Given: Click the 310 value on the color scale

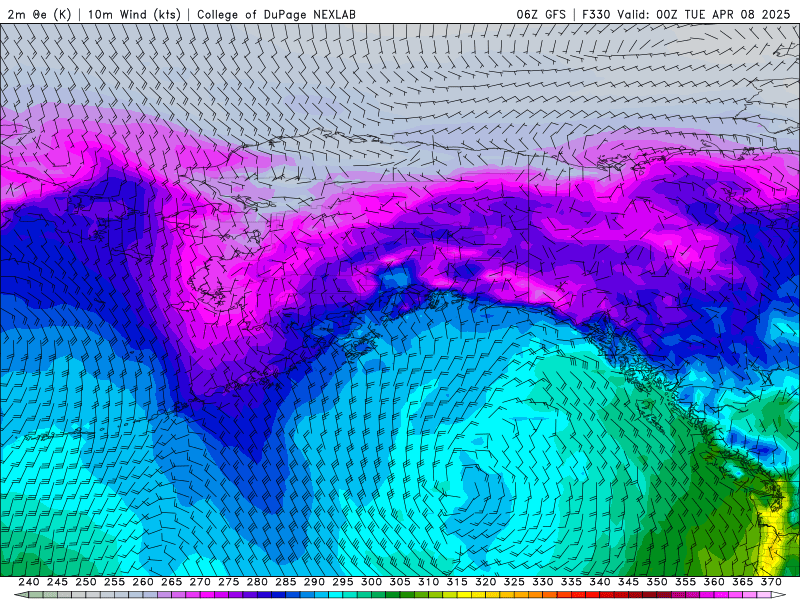Looking at the screenshot, I should point(429,582).
